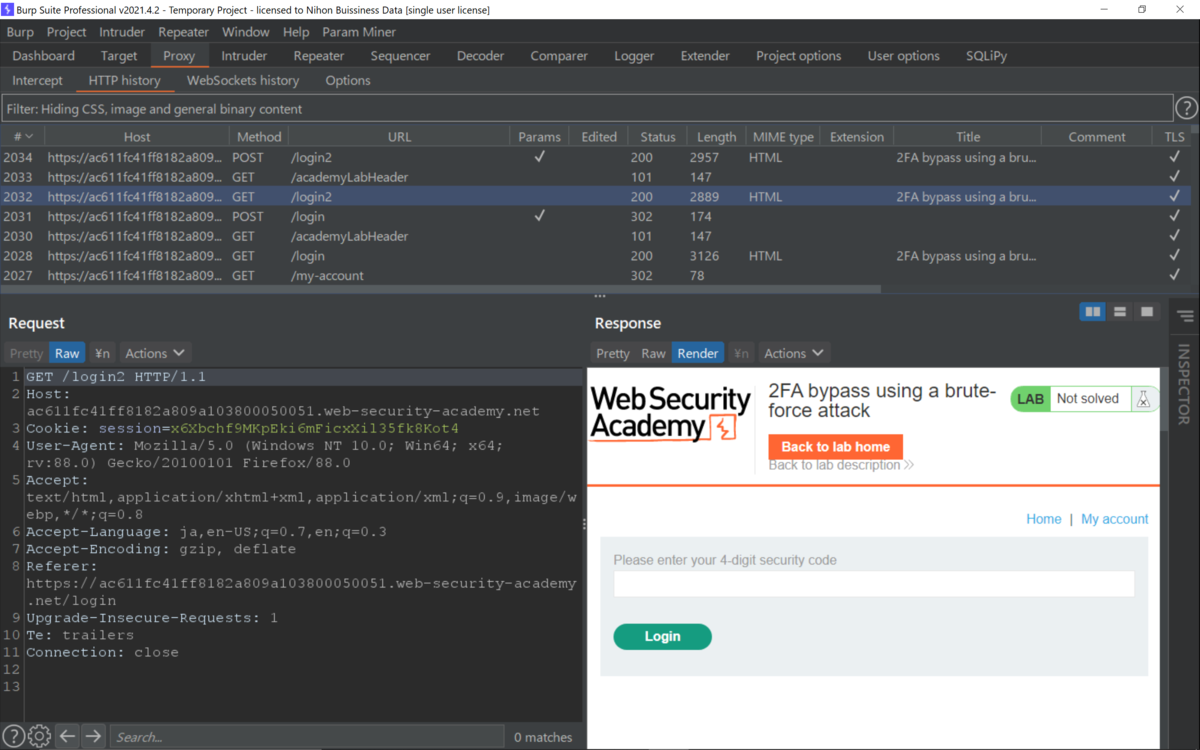1200x750 pixels.
Task: Select combined single-pane layout icon
Action: coord(1147,312)
